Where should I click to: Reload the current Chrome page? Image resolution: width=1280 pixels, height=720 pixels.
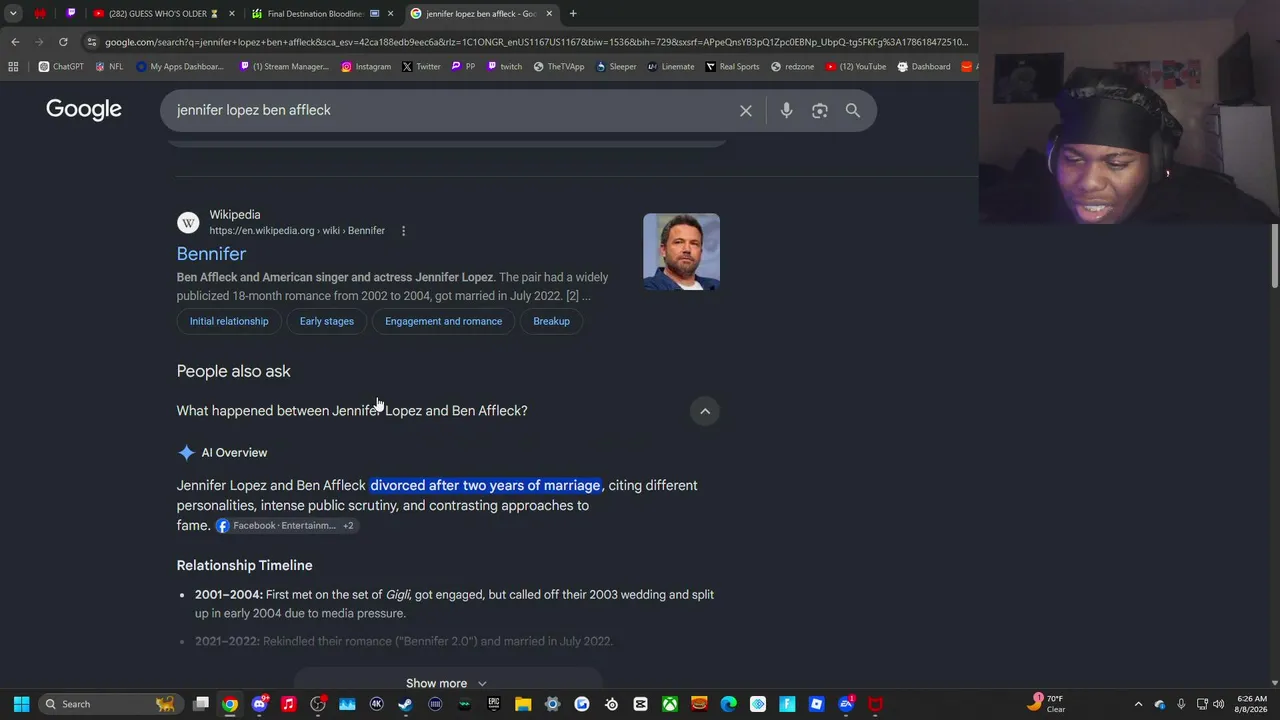(x=63, y=42)
